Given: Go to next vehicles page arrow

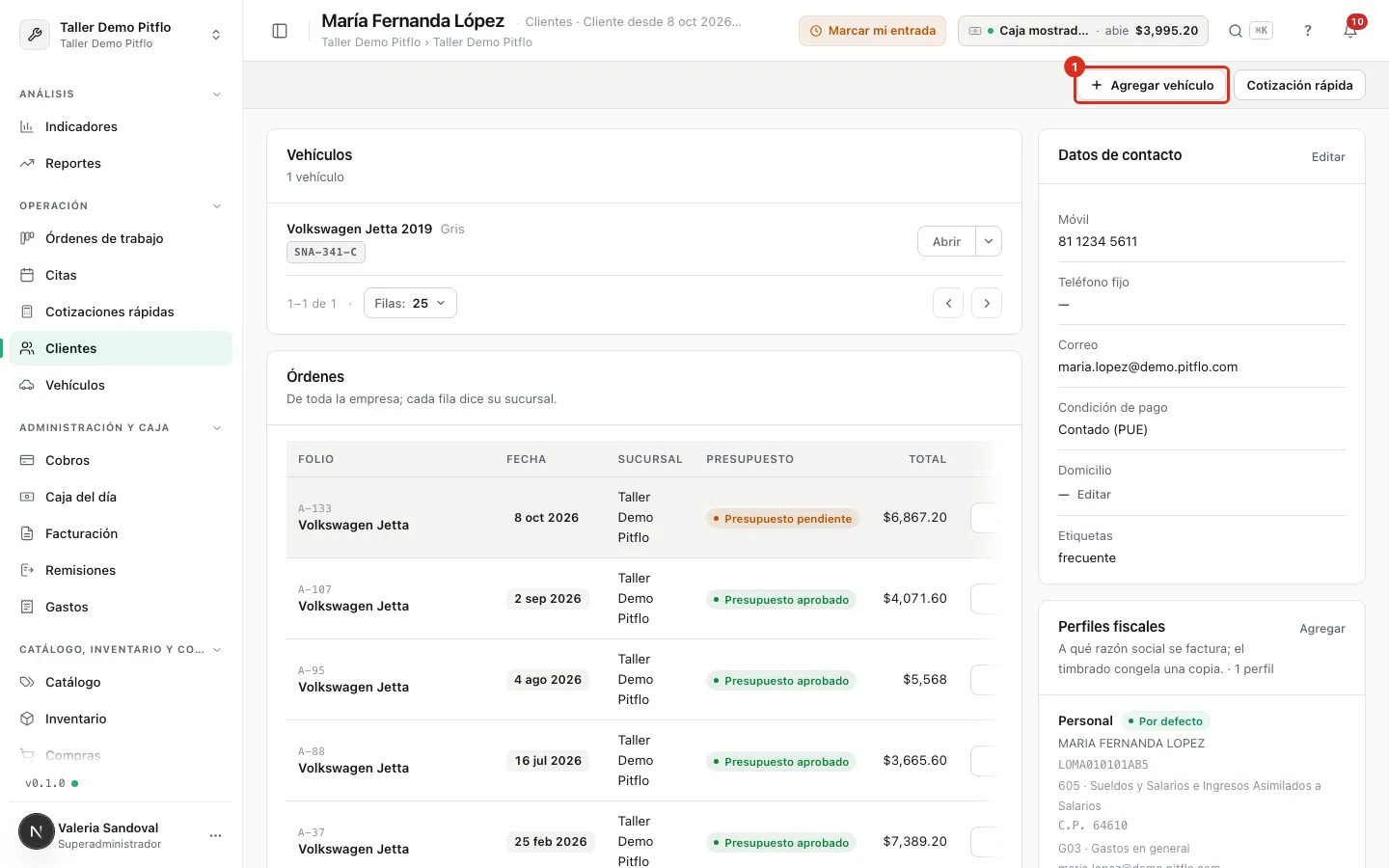Looking at the screenshot, I should [987, 303].
